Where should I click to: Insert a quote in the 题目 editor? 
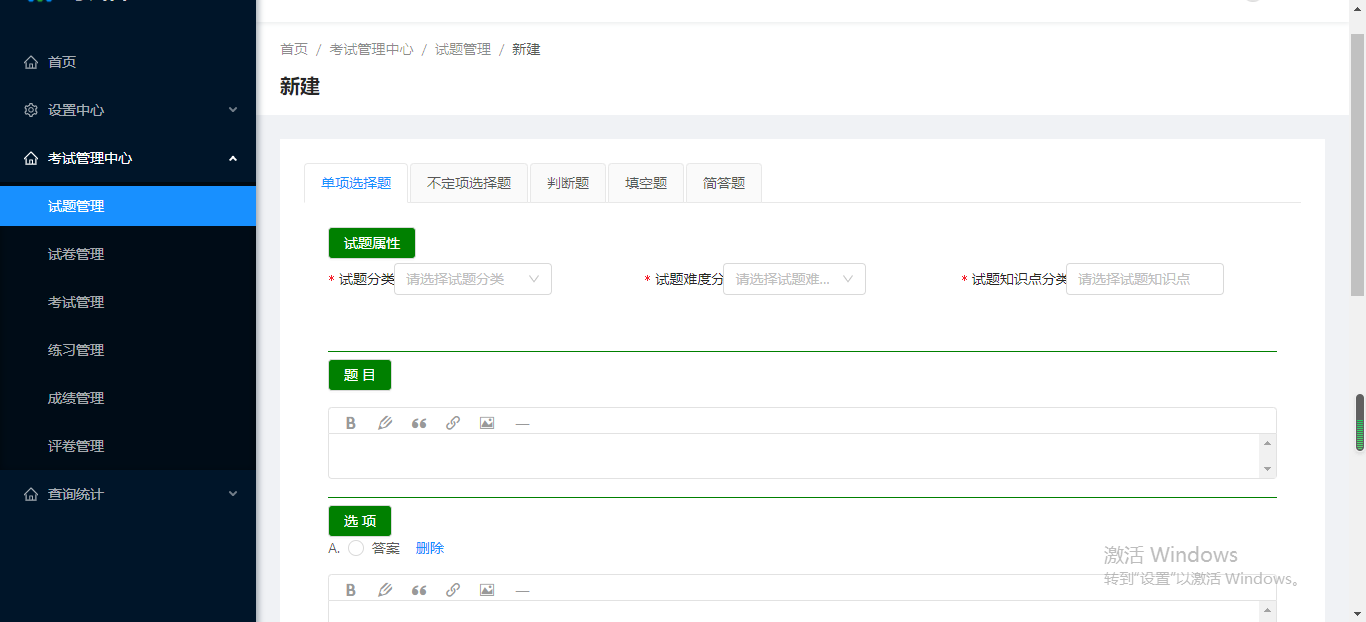[x=419, y=423]
